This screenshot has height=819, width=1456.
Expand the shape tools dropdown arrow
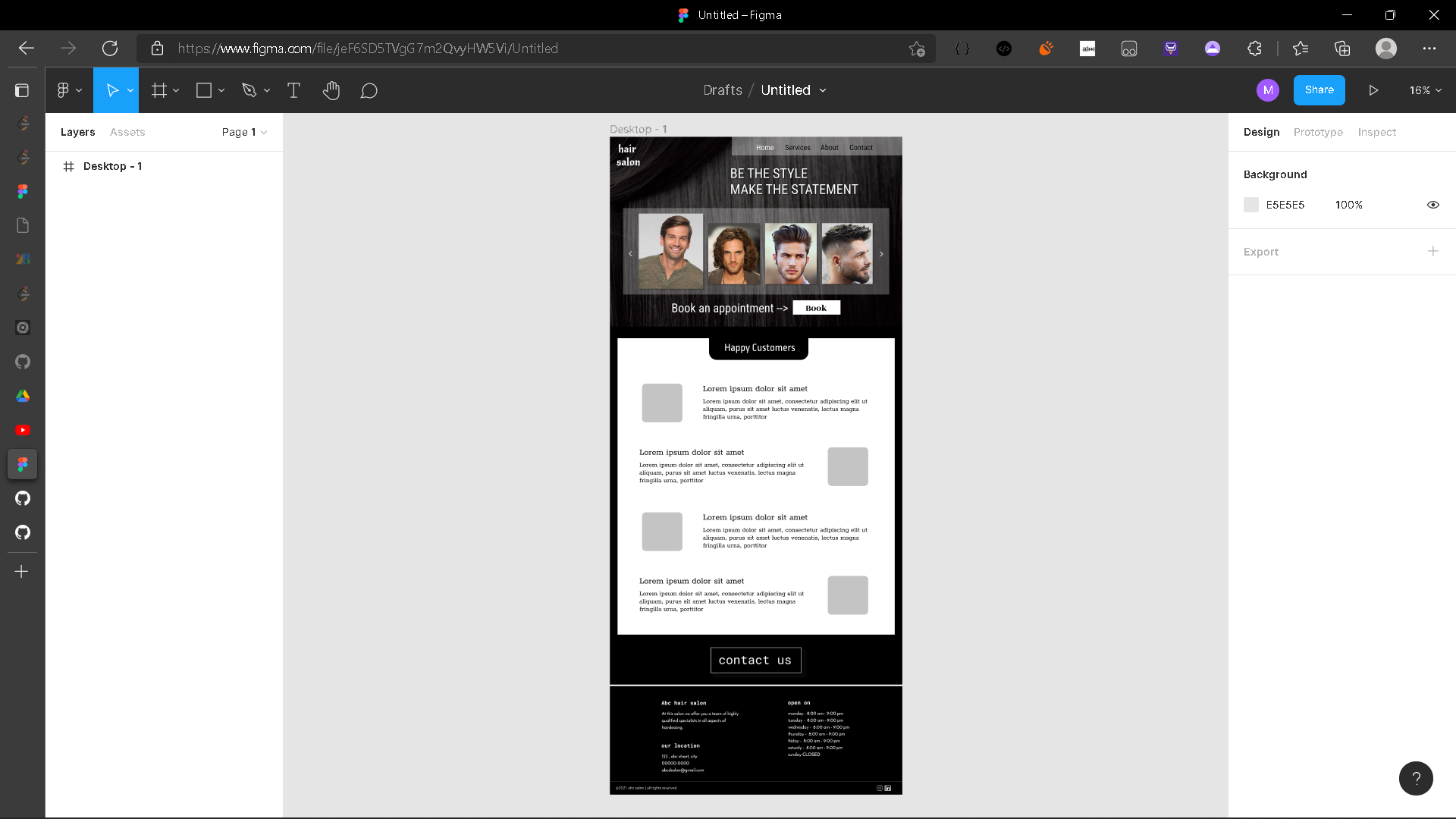(x=221, y=90)
